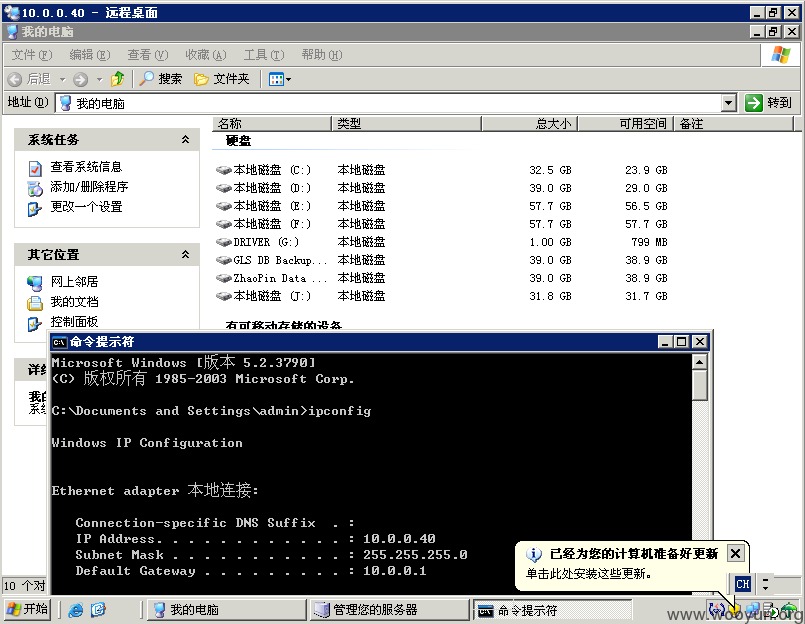Viewport: 805px width, 624px height.
Task: Open the 帮助(H) menu
Action: tap(322, 54)
